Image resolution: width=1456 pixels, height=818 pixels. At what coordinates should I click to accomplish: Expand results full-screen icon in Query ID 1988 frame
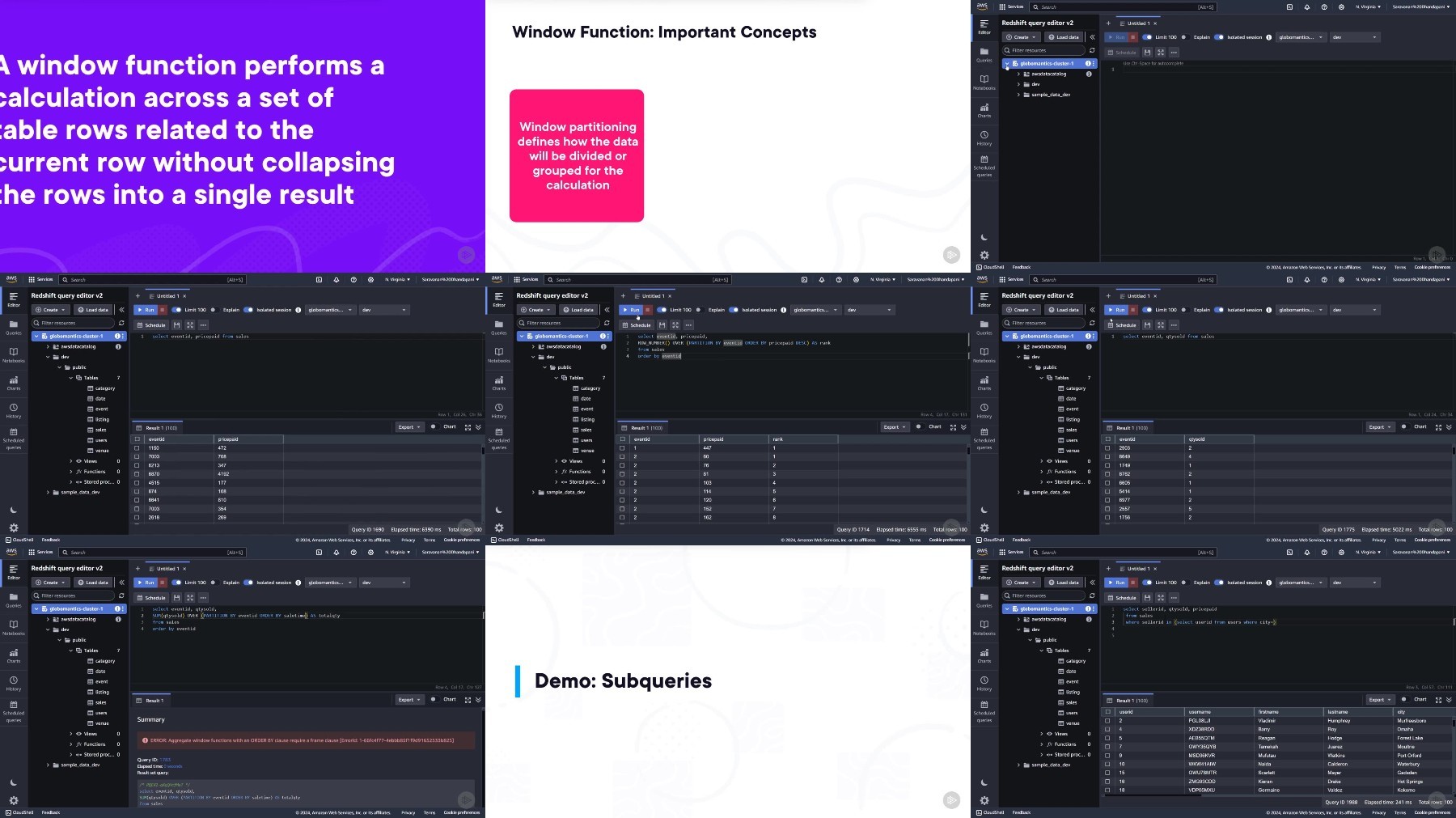pyautogui.click(x=1438, y=700)
